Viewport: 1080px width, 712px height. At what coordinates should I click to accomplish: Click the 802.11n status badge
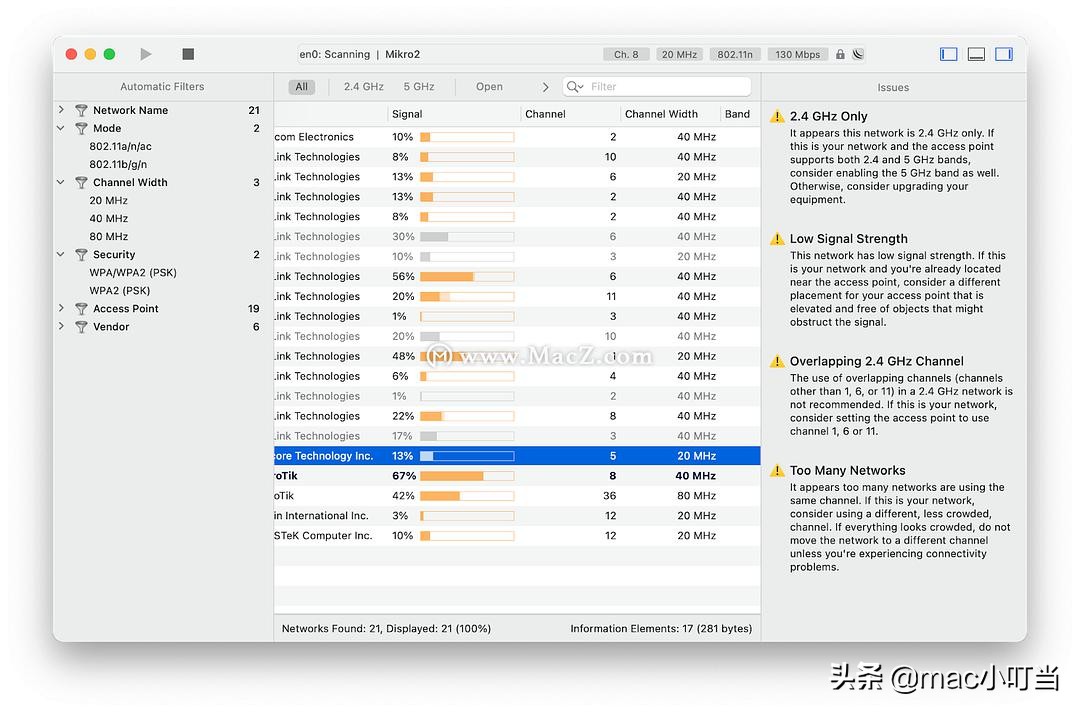point(735,54)
